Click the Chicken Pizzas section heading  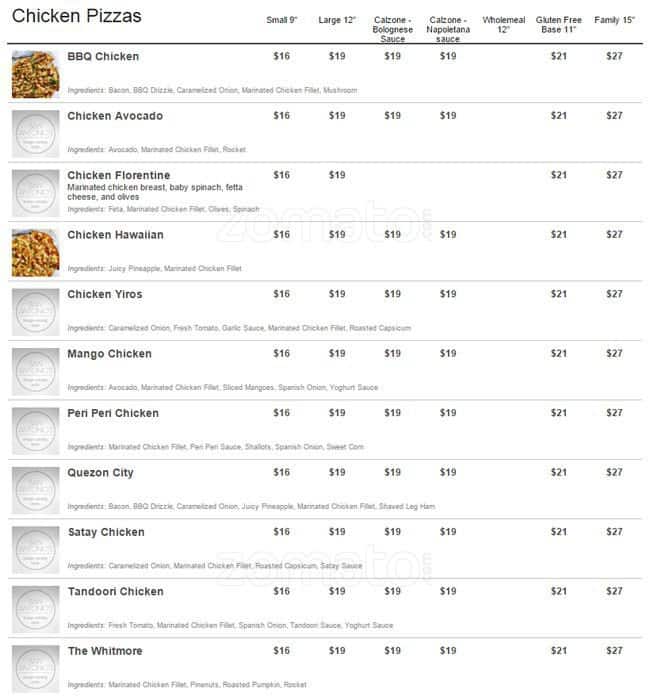pos(77,17)
